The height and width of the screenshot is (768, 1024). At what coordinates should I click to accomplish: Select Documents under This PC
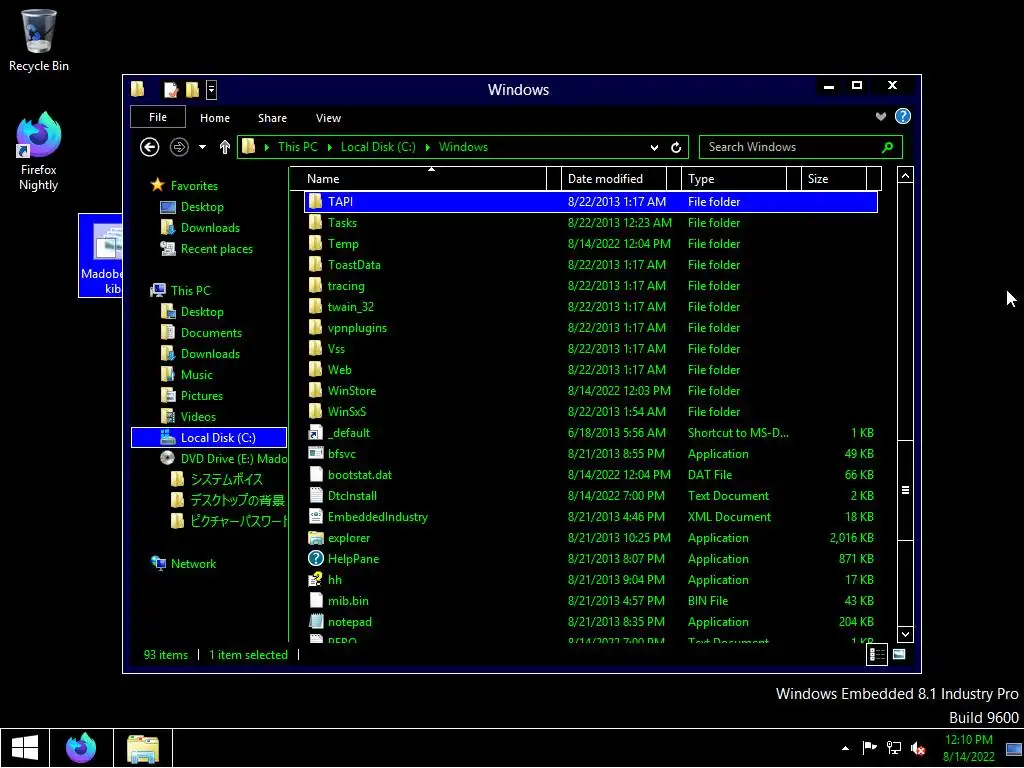[211, 333]
